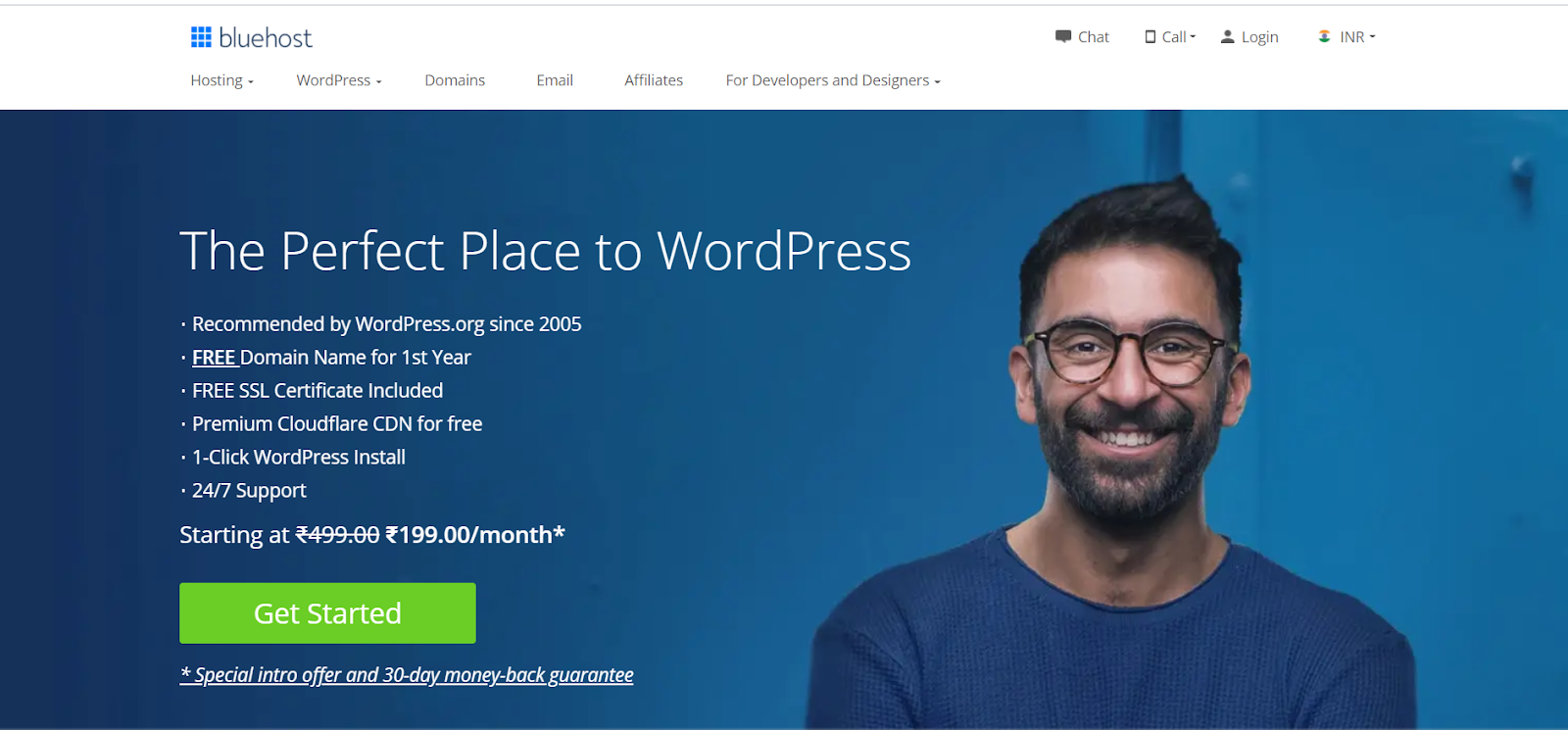Viewport: 1568px width, 730px height.
Task: Open For Developers and Designers dropdown
Action: click(x=833, y=80)
